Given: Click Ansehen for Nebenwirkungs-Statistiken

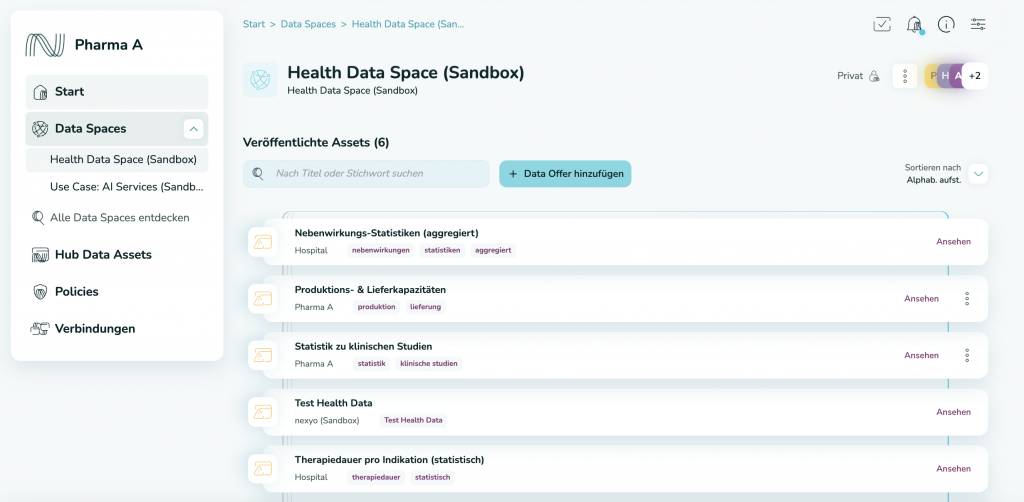Looking at the screenshot, I should coord(953,242).
